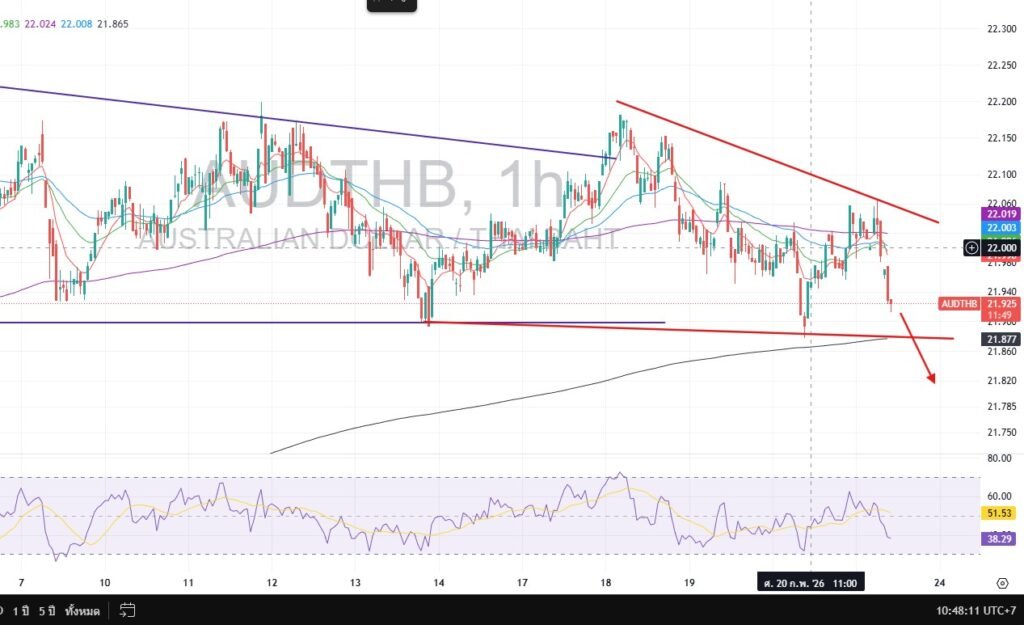Select the 1 ปี time range
Viewport: 1024px width, 625px height.
click(x=22, y=609)
